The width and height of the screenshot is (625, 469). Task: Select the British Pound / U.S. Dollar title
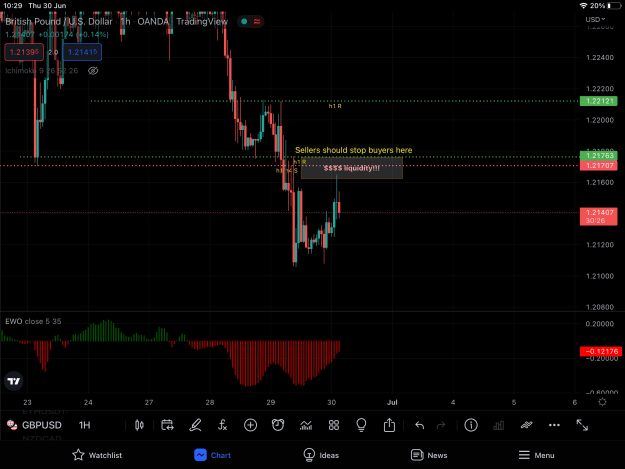pyautogui.click(x=59, y=22)
